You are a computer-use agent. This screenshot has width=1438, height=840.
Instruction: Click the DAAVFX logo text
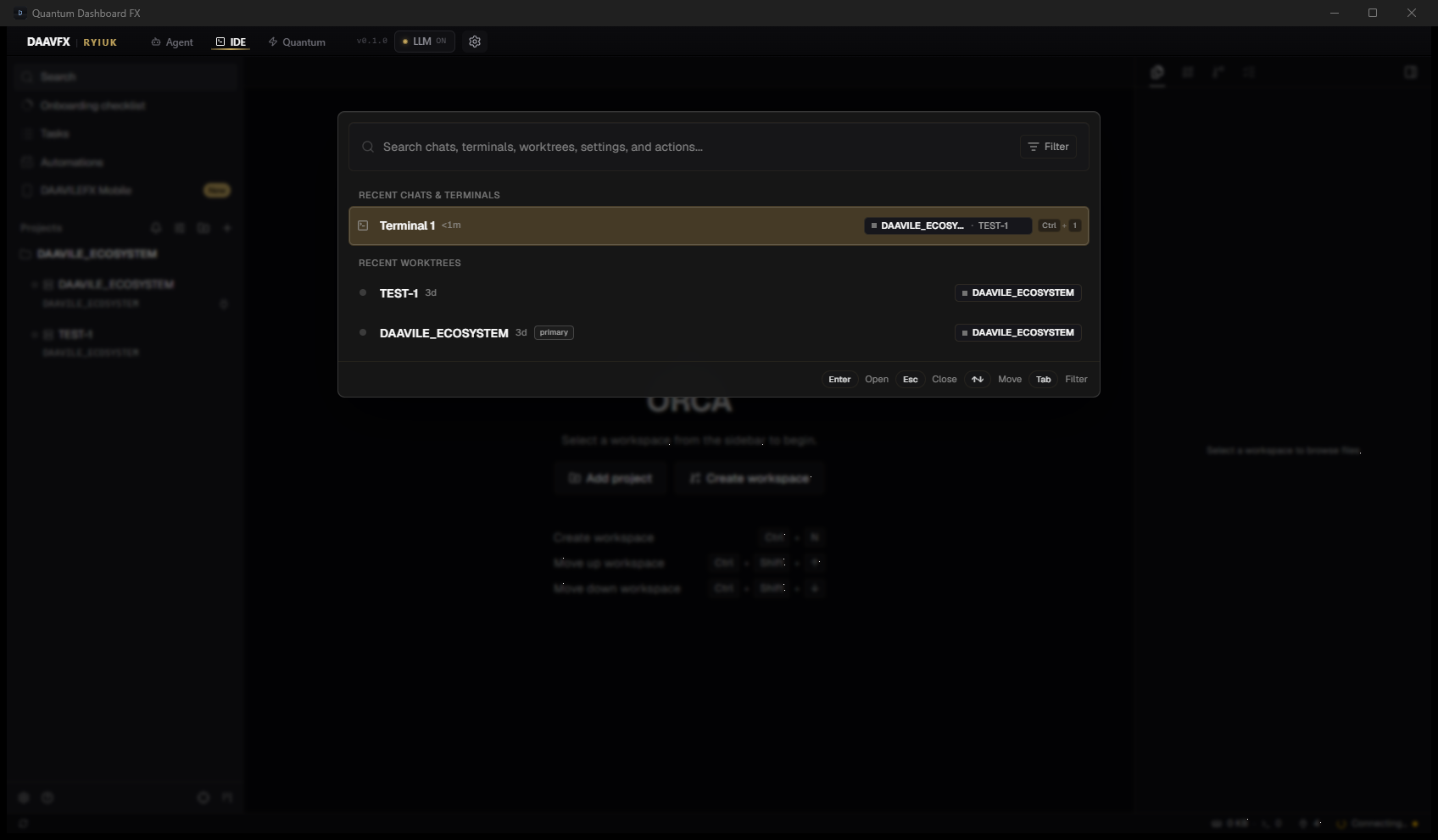(x=48, y=42)
